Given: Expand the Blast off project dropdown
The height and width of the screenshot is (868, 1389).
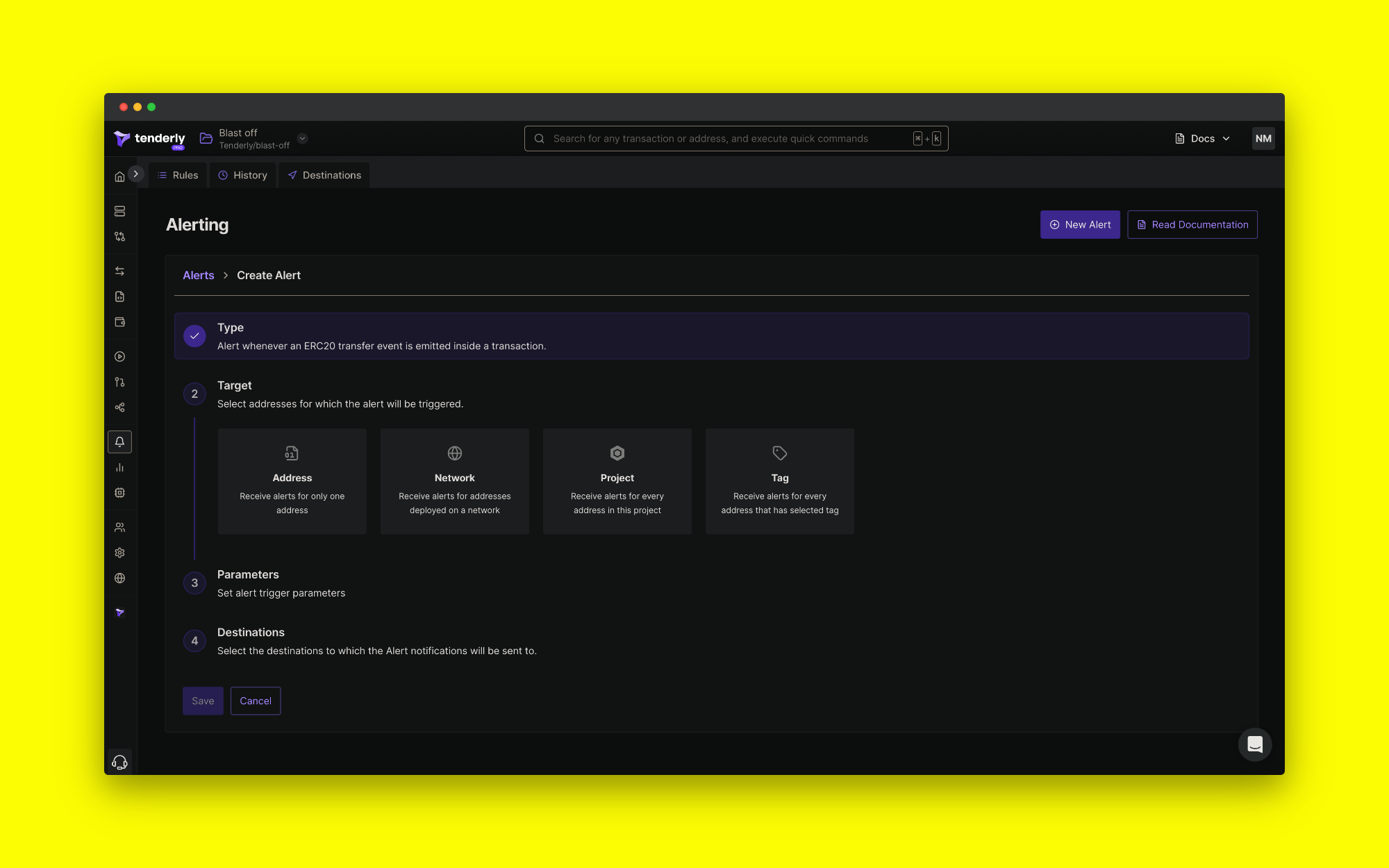Looking at the screenshot, I should (302, 138).
